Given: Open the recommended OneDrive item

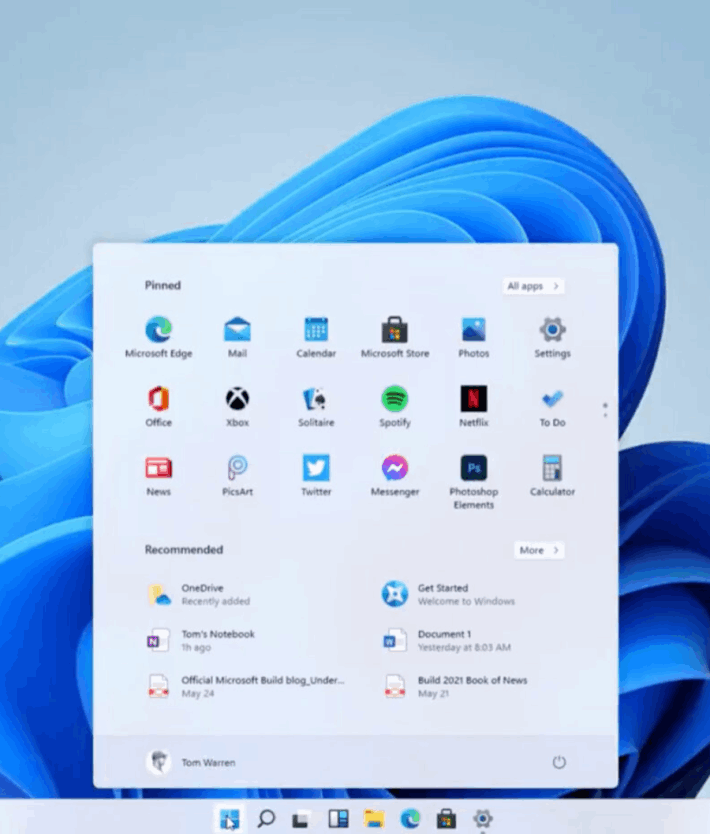Looking at the screenshot, I should [198, 595].
